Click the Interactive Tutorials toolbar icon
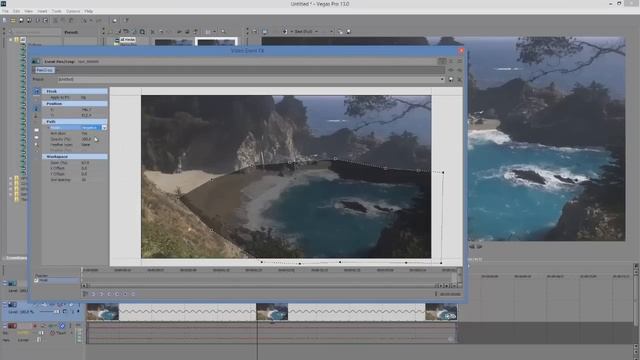The width and height of the screenshot is (640, 360). coord(115,20)
